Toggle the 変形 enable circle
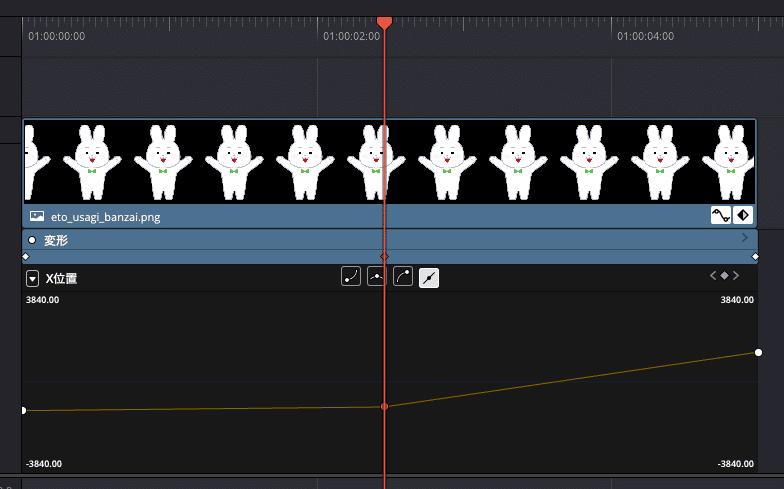 pyautogui.click(x=32, y=240)
